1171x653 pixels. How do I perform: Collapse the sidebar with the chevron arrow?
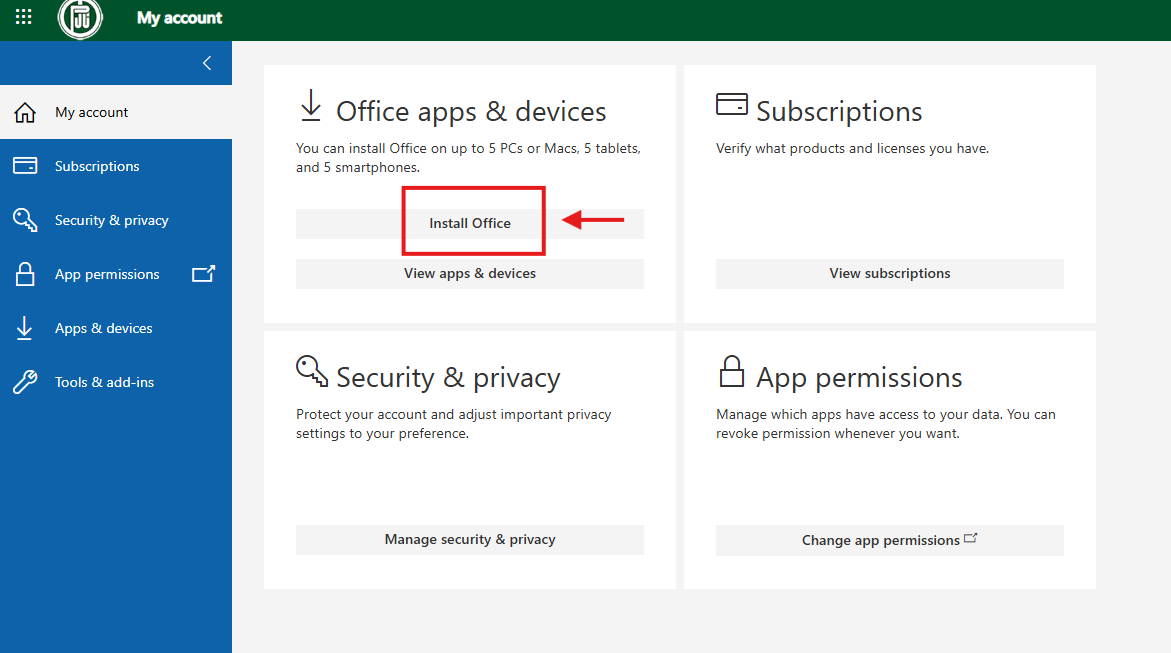[x=207, y=64]
